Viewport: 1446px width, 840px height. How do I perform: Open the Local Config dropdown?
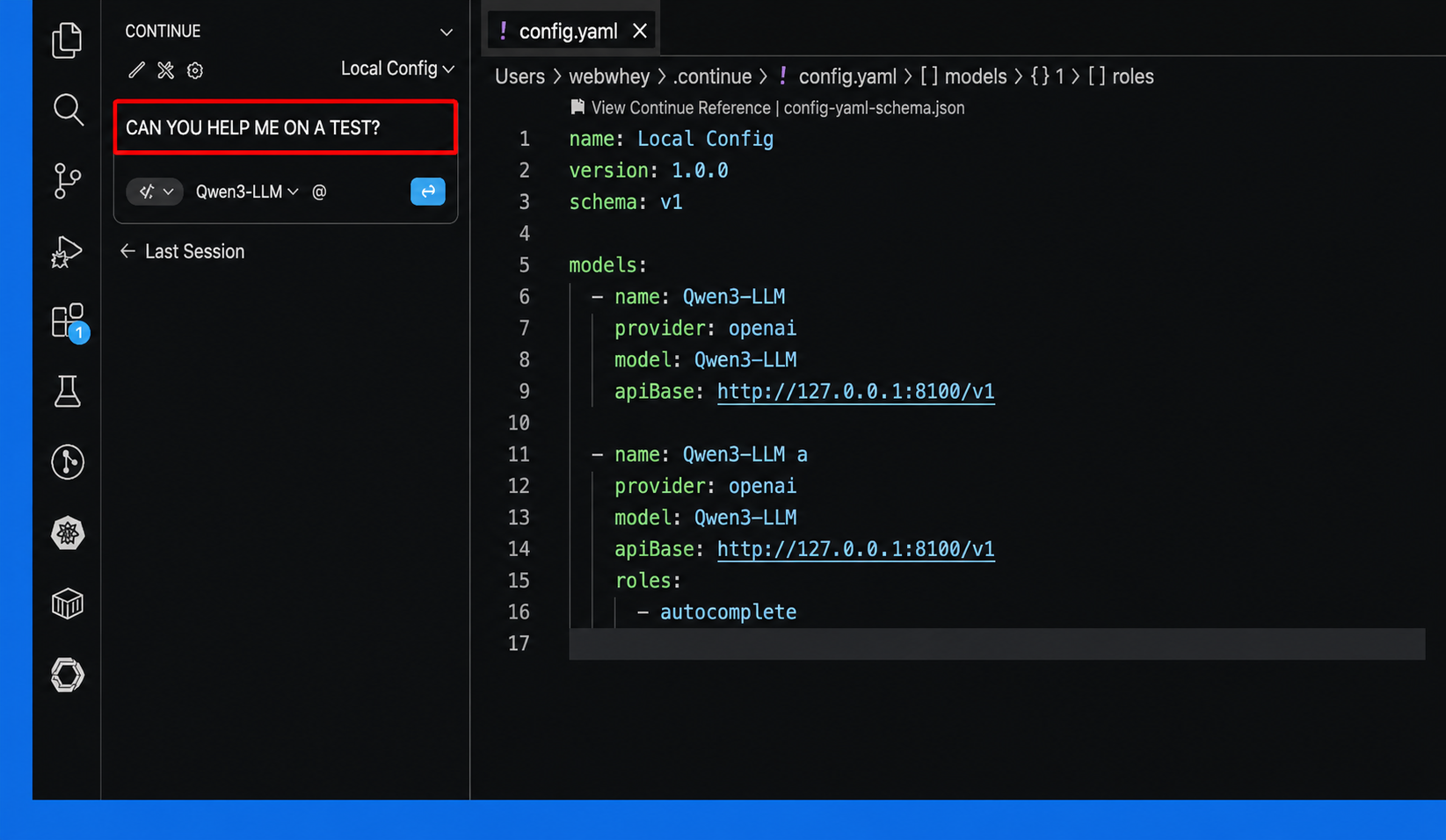click(x=397, y=69)
